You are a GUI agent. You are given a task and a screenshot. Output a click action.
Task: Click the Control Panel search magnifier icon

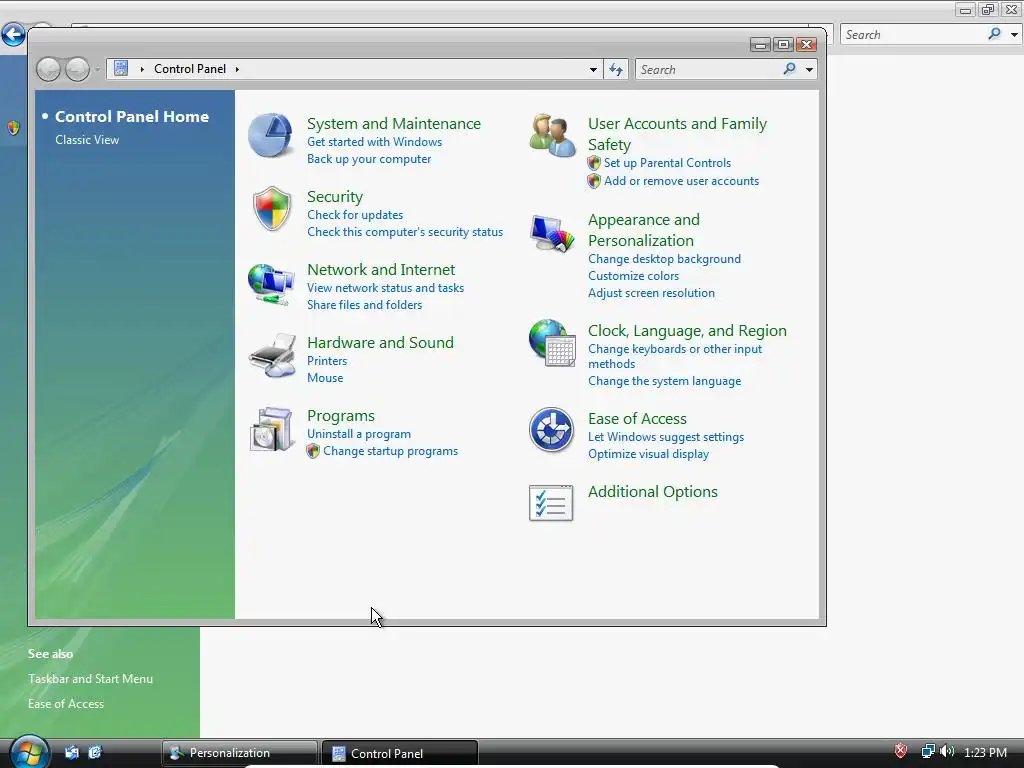click(x=790, y=69)
